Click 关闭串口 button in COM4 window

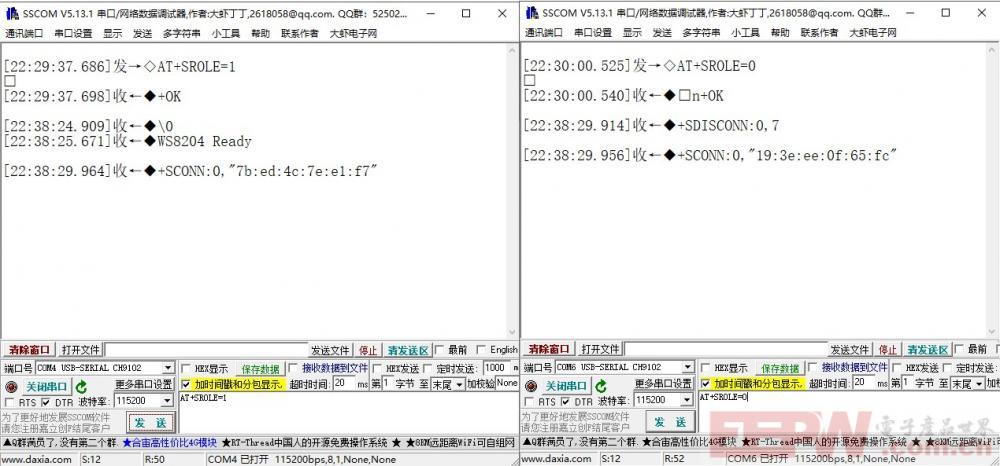tap(47, 387)
